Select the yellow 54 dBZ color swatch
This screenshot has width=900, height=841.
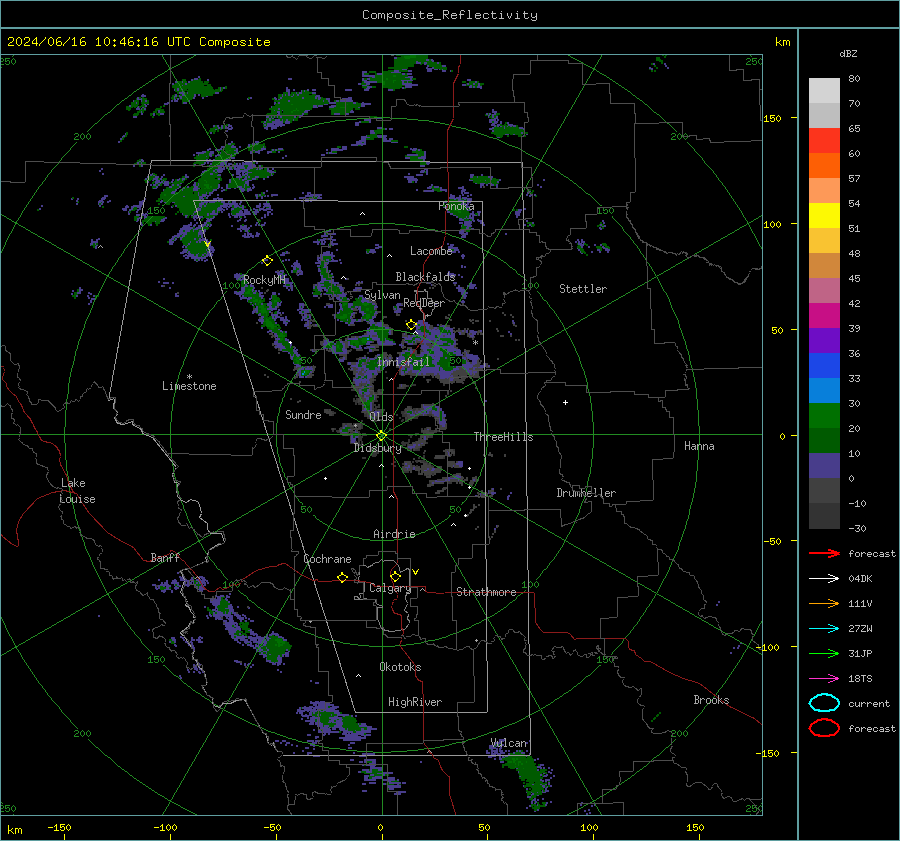(x=824, y=215)
